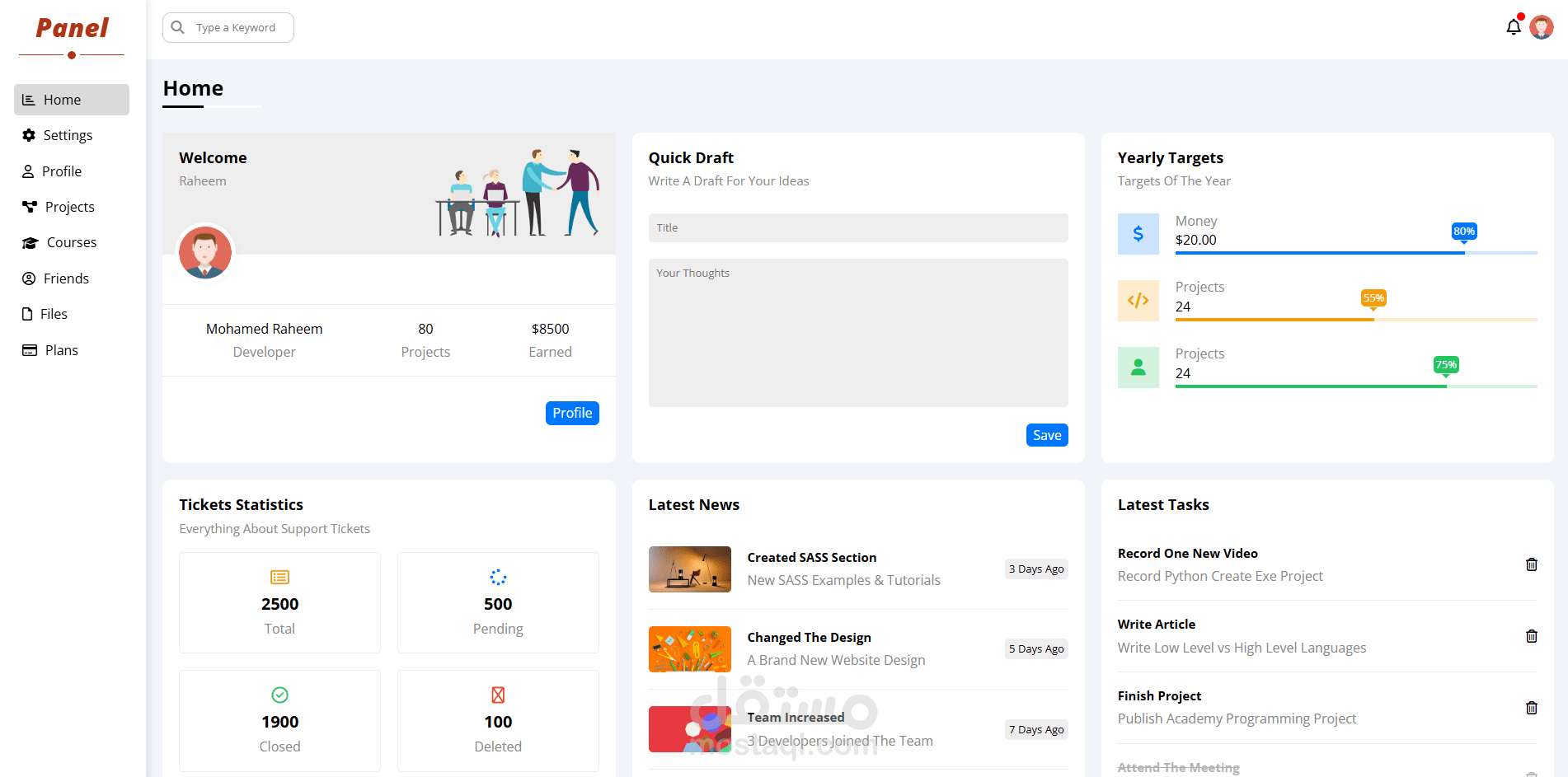Image resolution: width=1568 pixels, height=777 pixels.
Task: Go to Settings in the sidebar
Action: pos(72,135)
